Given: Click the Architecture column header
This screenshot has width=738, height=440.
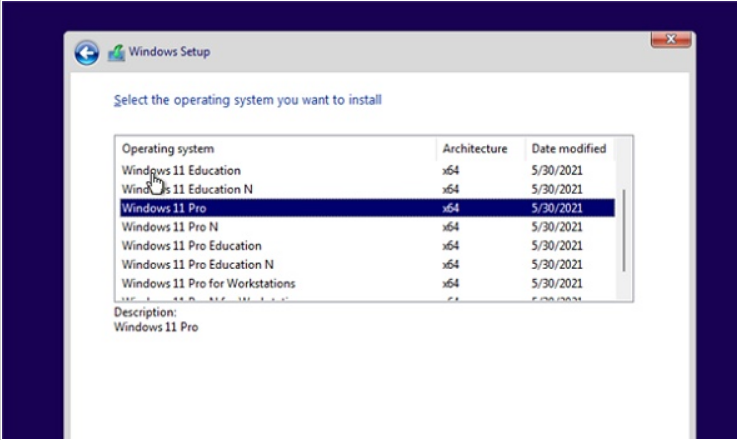Looking at the screenshot, I should 475,149.
